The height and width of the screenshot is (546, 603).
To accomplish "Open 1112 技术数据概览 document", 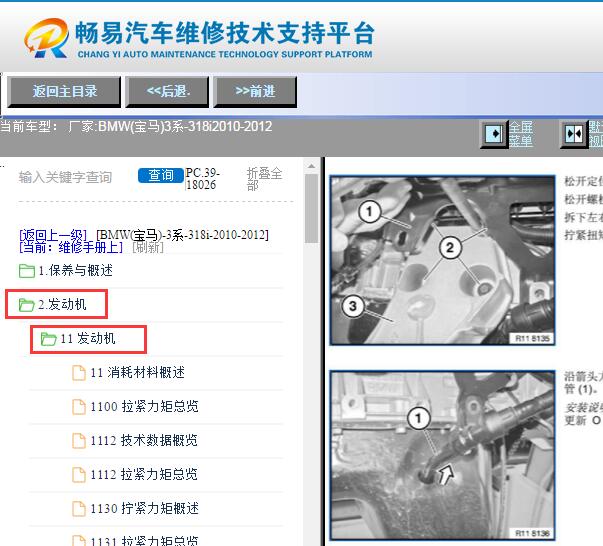I will click(x=144, y=440).
